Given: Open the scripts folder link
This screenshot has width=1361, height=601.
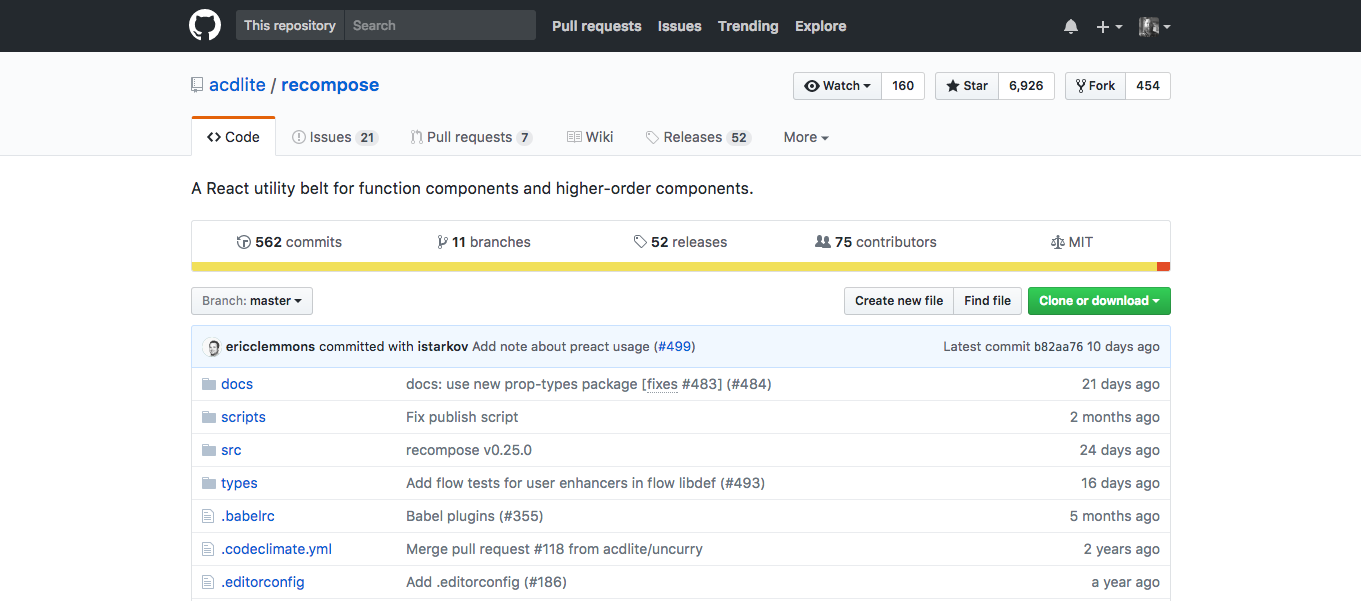Looking at the screenshot, I should coord(243,417).
